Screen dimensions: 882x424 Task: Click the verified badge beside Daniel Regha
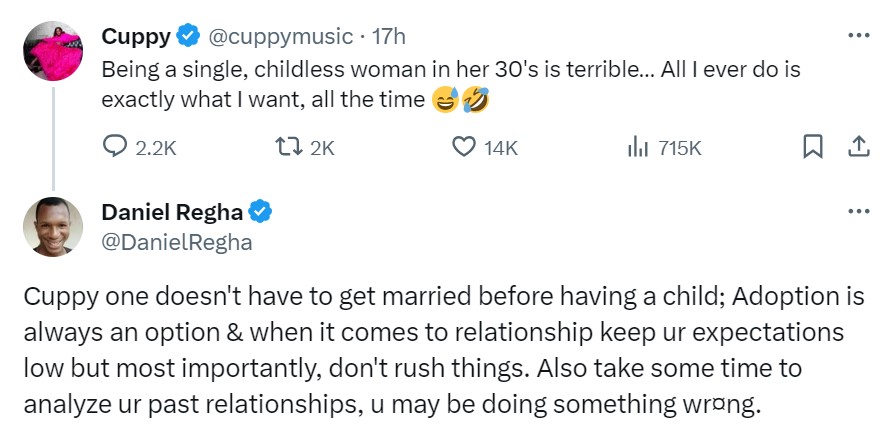click(261, 212)
